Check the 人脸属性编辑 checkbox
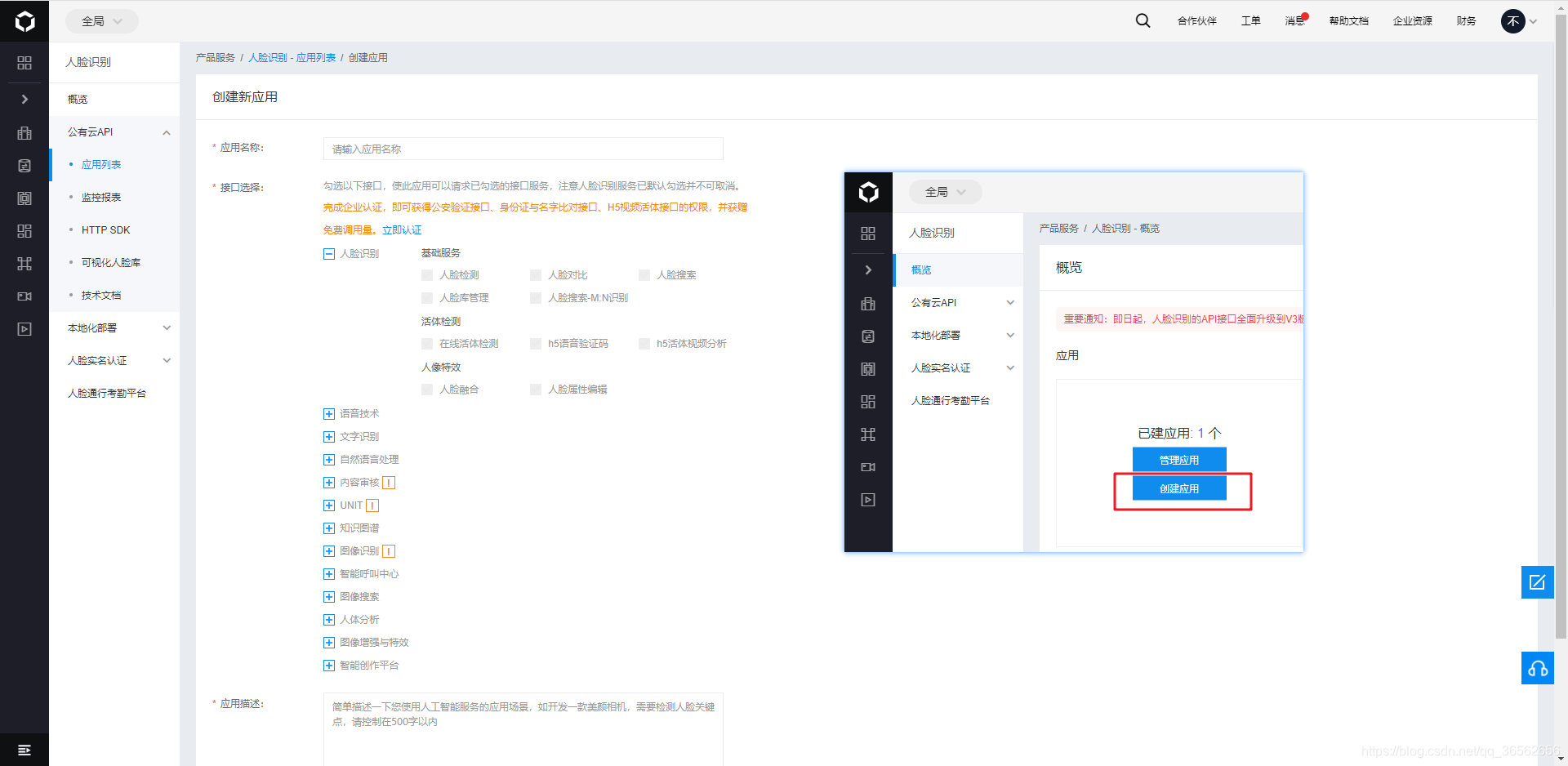 point(536,390)
